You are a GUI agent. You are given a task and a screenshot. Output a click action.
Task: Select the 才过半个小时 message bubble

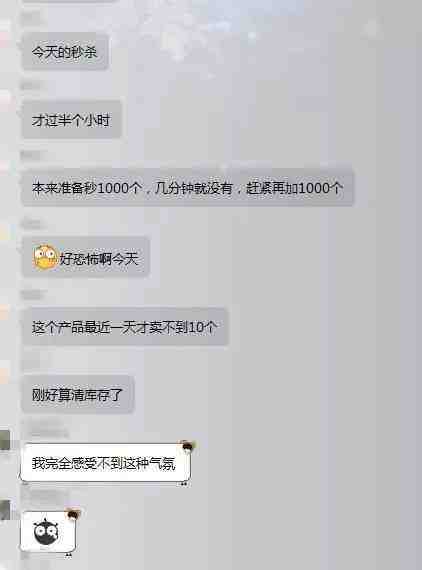click(71, 120)
